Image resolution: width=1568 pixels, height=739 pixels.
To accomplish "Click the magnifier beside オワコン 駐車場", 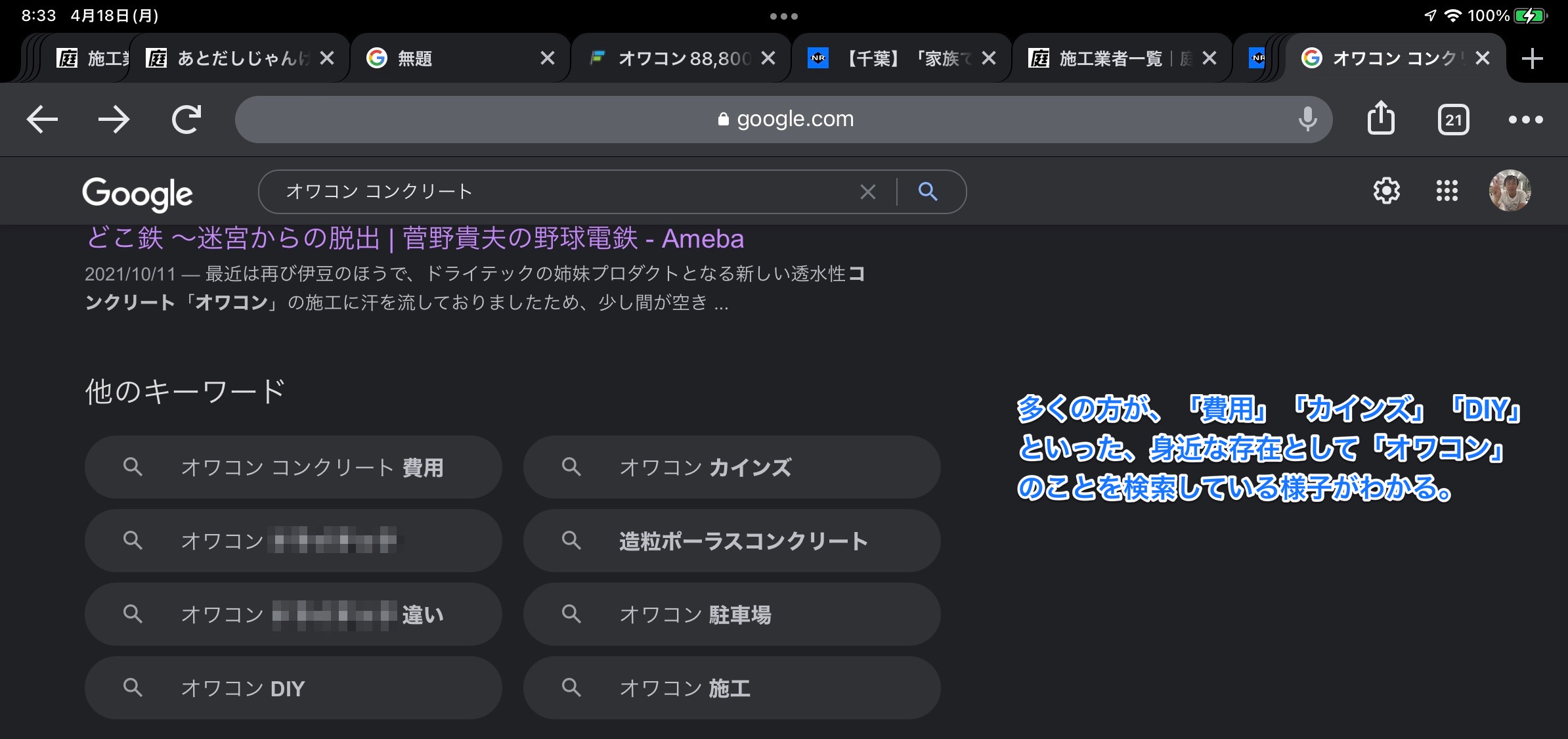I will point(571,614).
